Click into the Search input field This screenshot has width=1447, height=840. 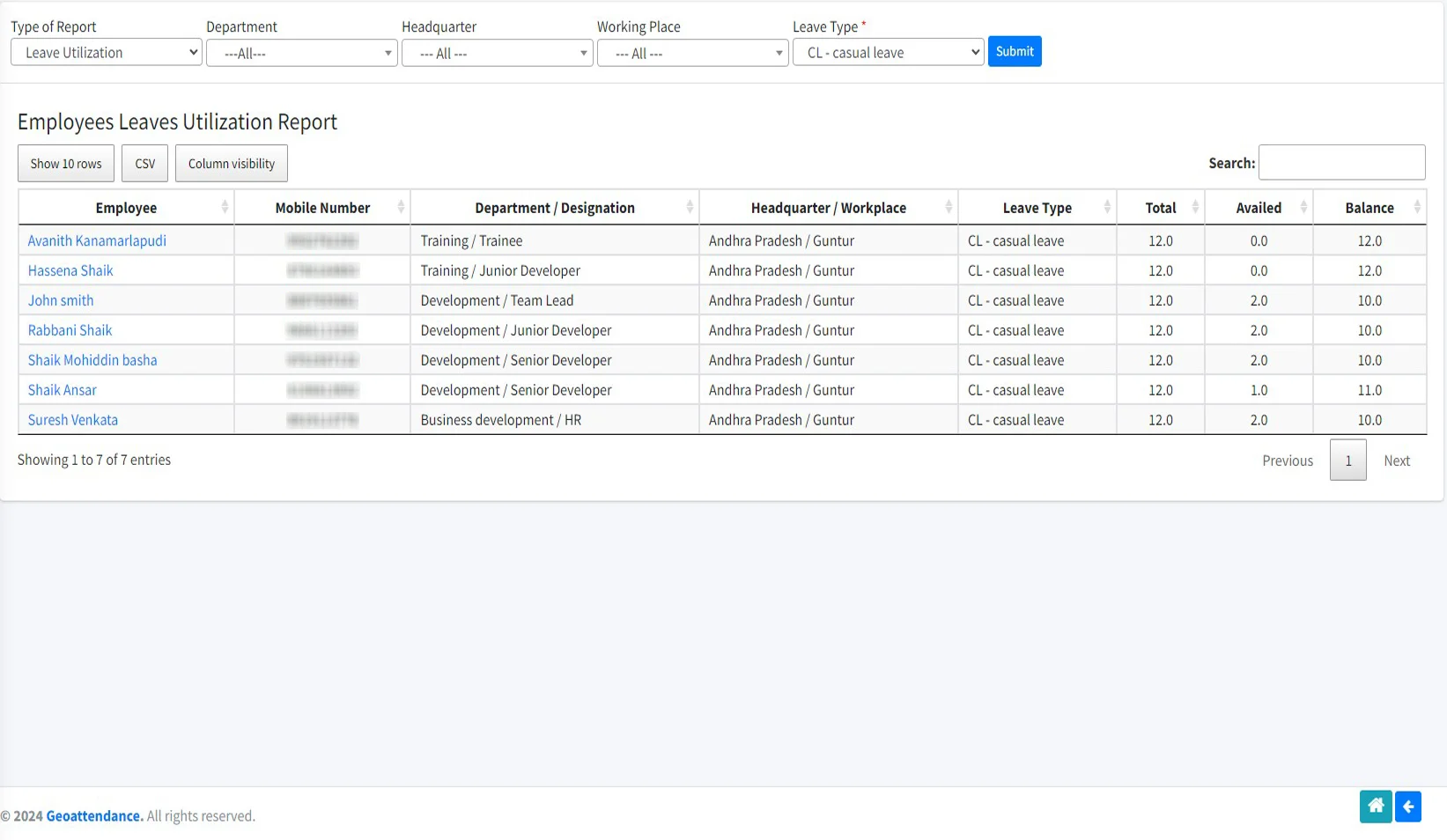(1341, 163)
